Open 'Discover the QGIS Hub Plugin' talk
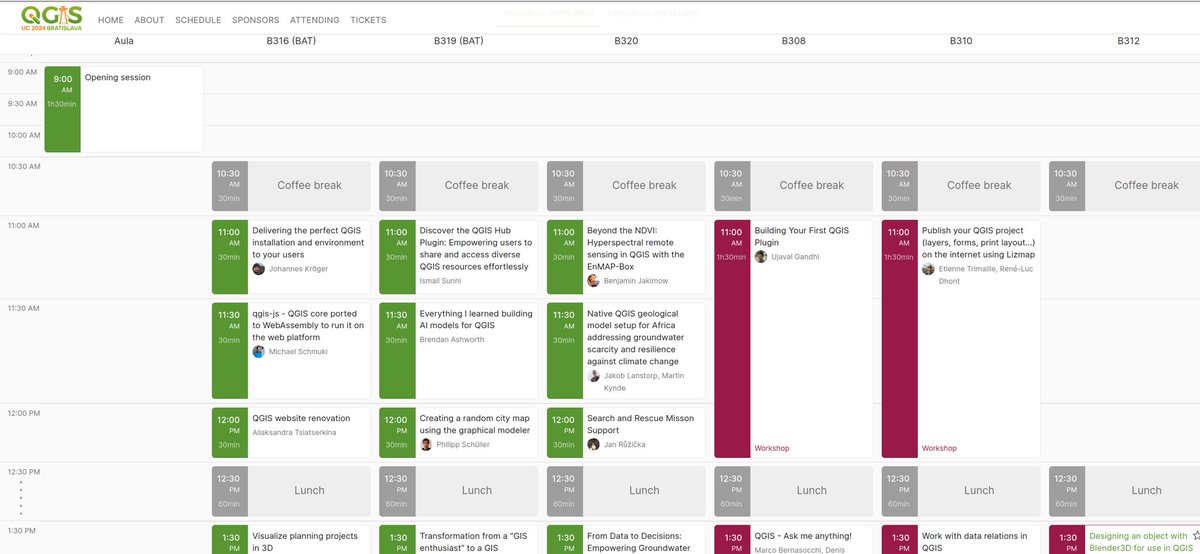 (458, 257)
